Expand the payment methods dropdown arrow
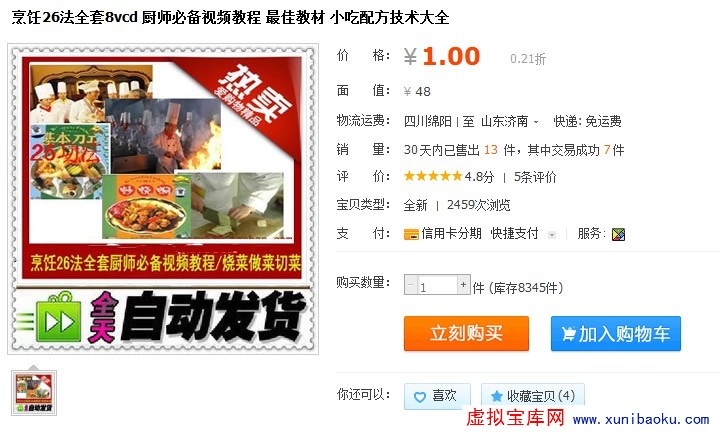 [x=552, y=235]
